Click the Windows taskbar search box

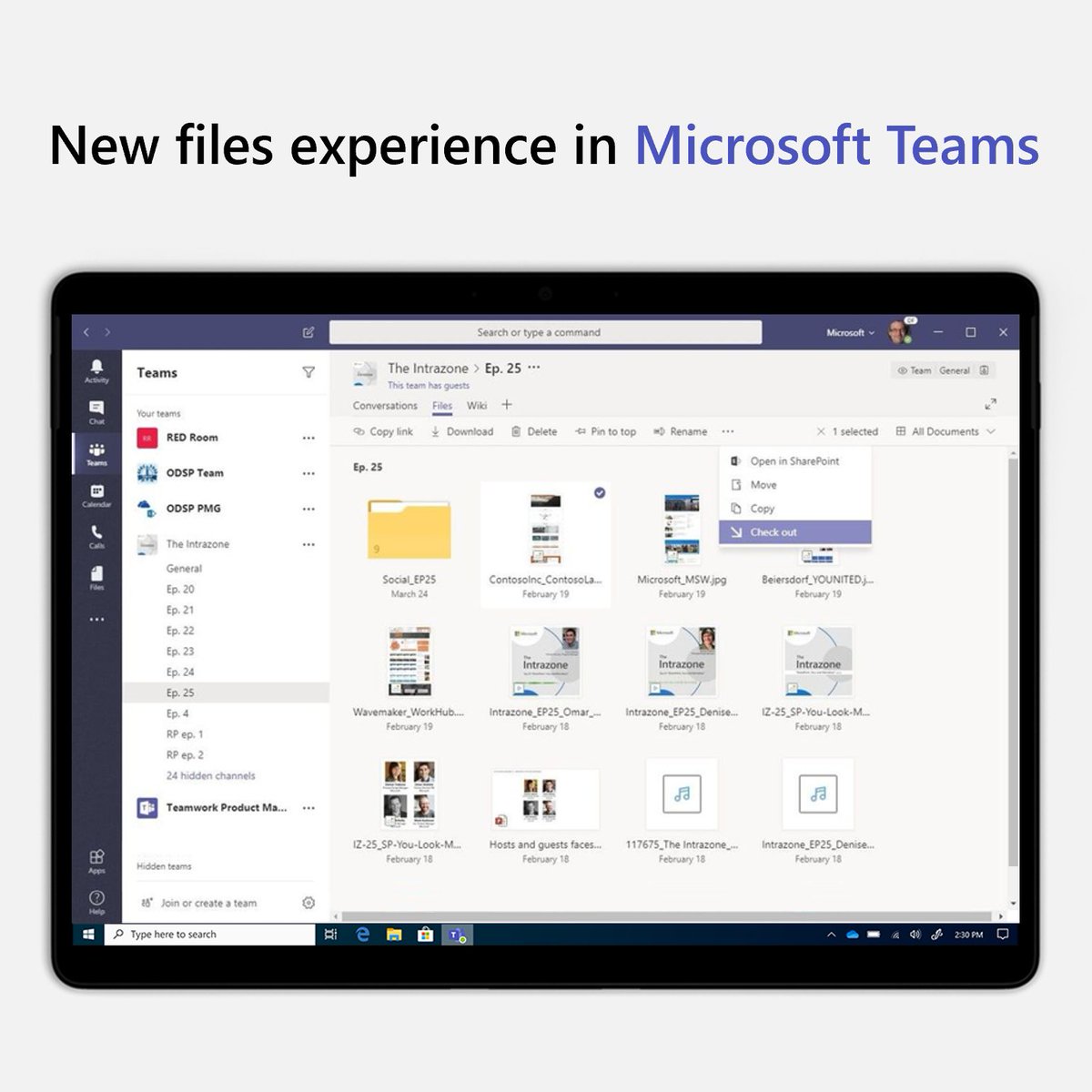pyautogui.click(x=210, y=934)
